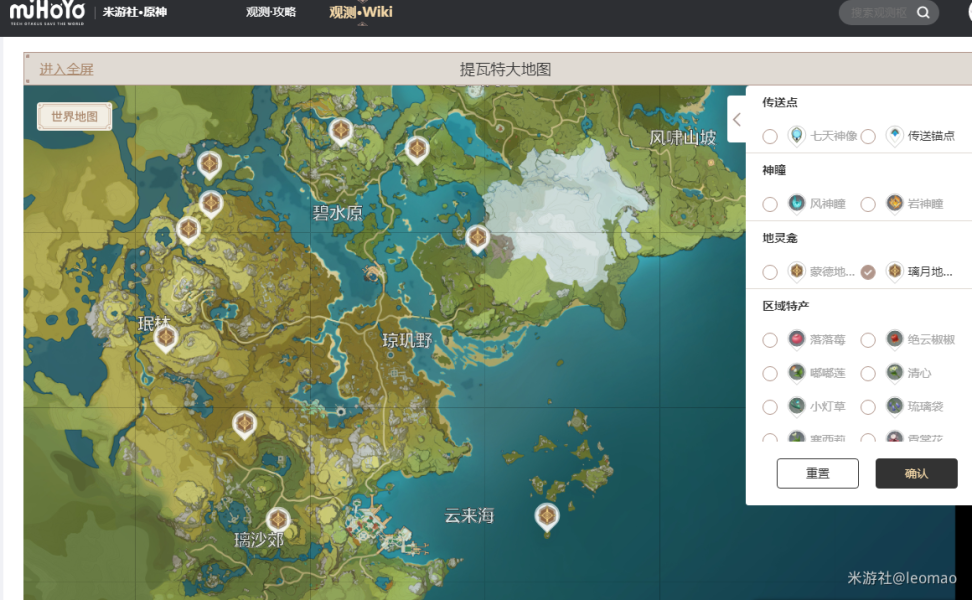Click the 云来海 map label
Screen dimensions: 972x600
click(x=469, y=516)
